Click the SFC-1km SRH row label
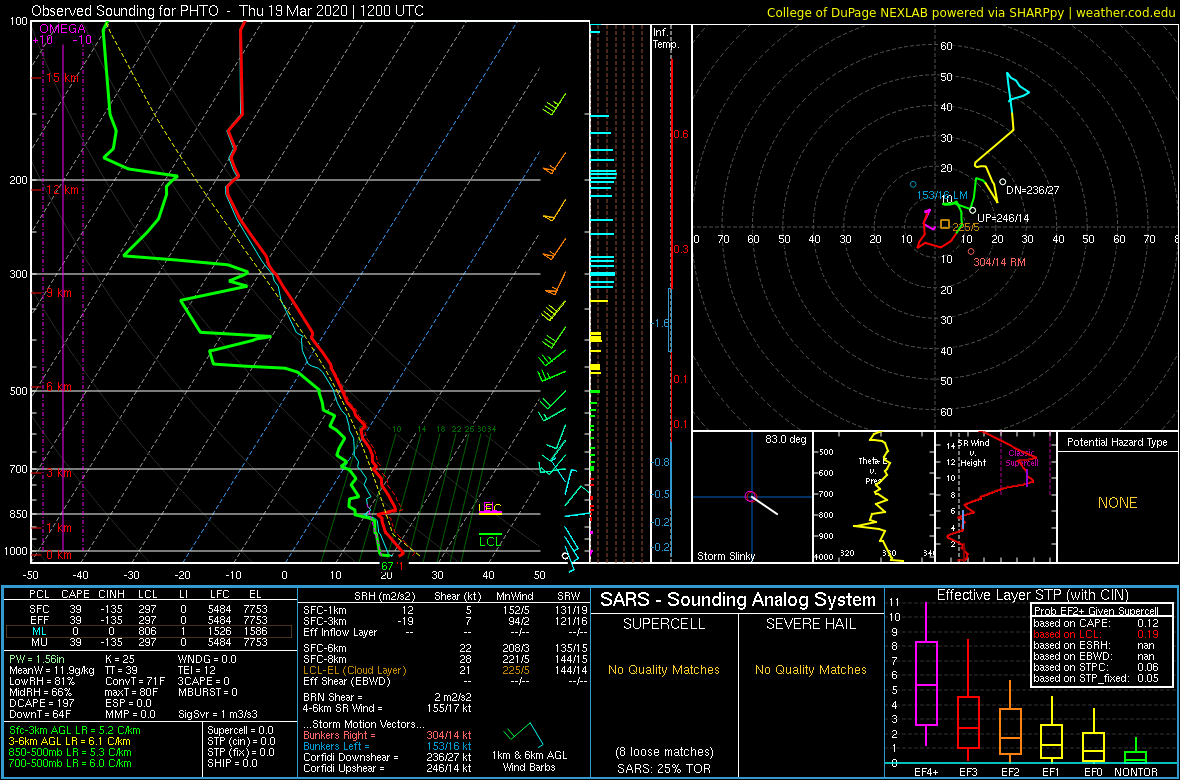 (325, 609)
